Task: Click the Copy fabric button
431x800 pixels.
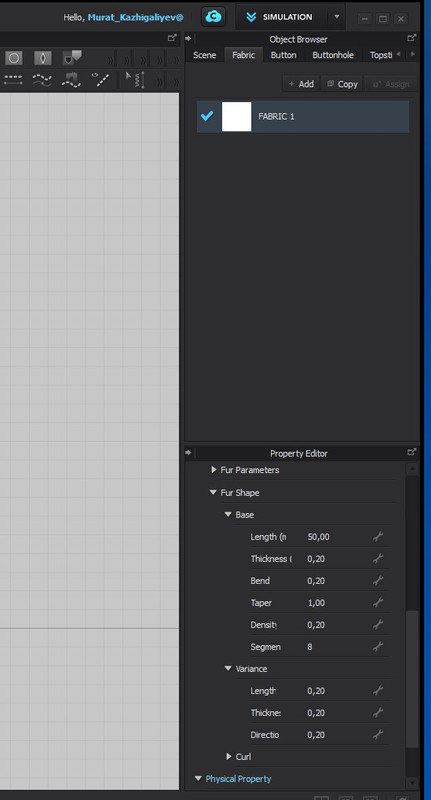Action: (342, 84)
